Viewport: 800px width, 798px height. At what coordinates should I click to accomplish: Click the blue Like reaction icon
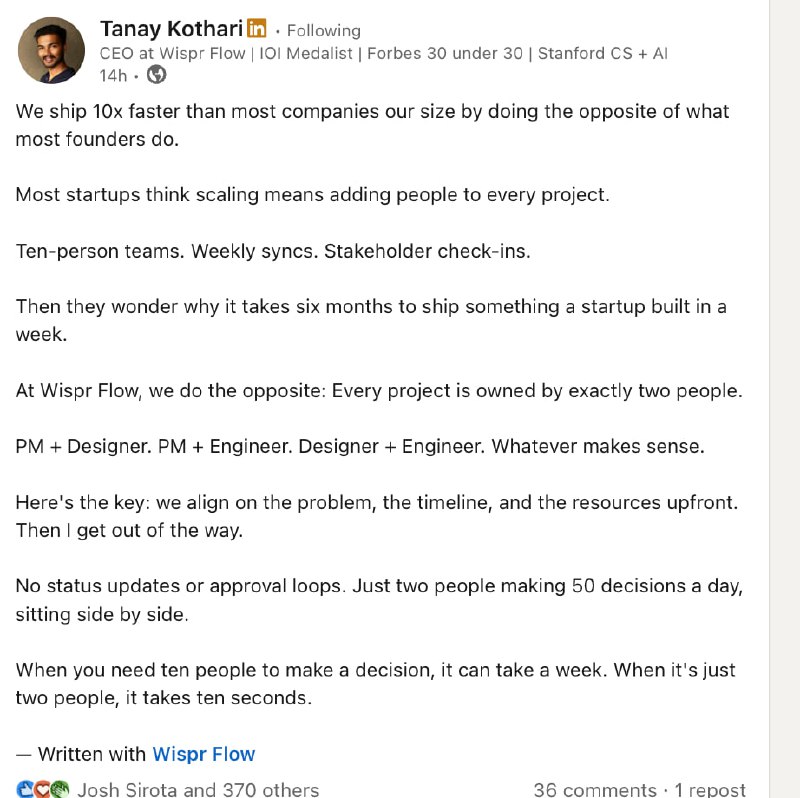point(25,789)
